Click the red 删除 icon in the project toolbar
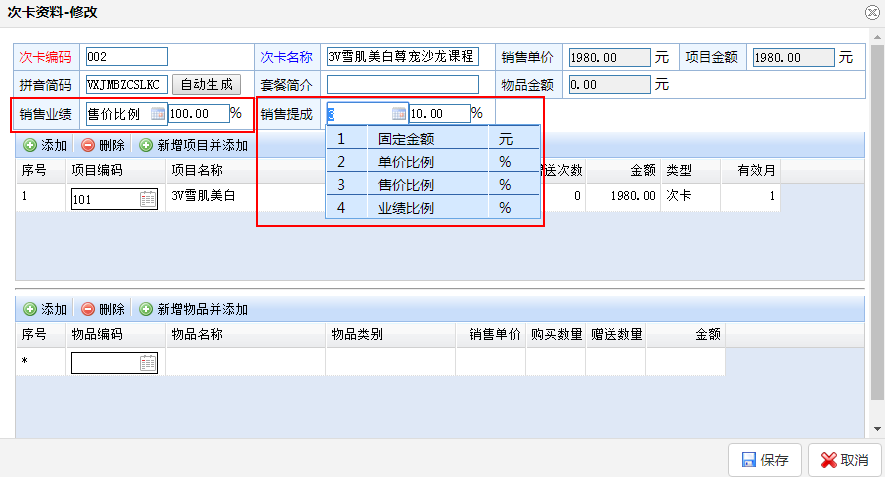The image size is (885, 477). click(88, 146)
